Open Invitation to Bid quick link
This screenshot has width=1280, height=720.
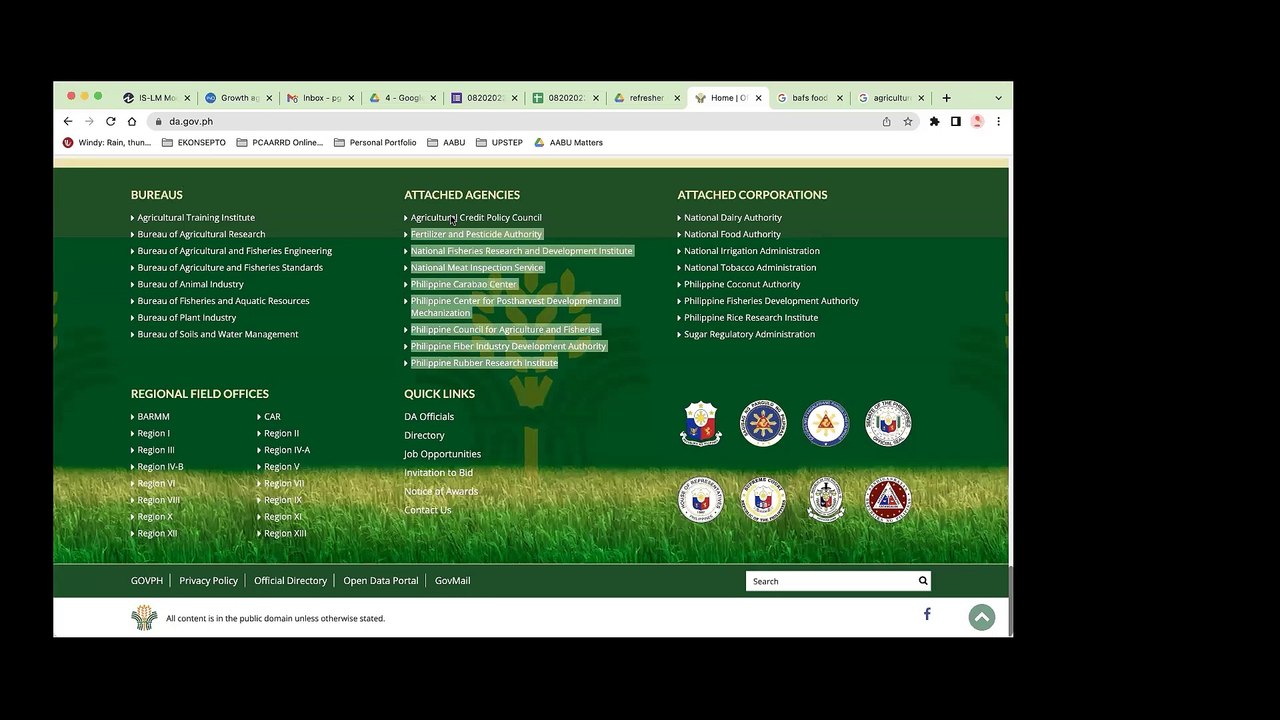tap(438, 472)
